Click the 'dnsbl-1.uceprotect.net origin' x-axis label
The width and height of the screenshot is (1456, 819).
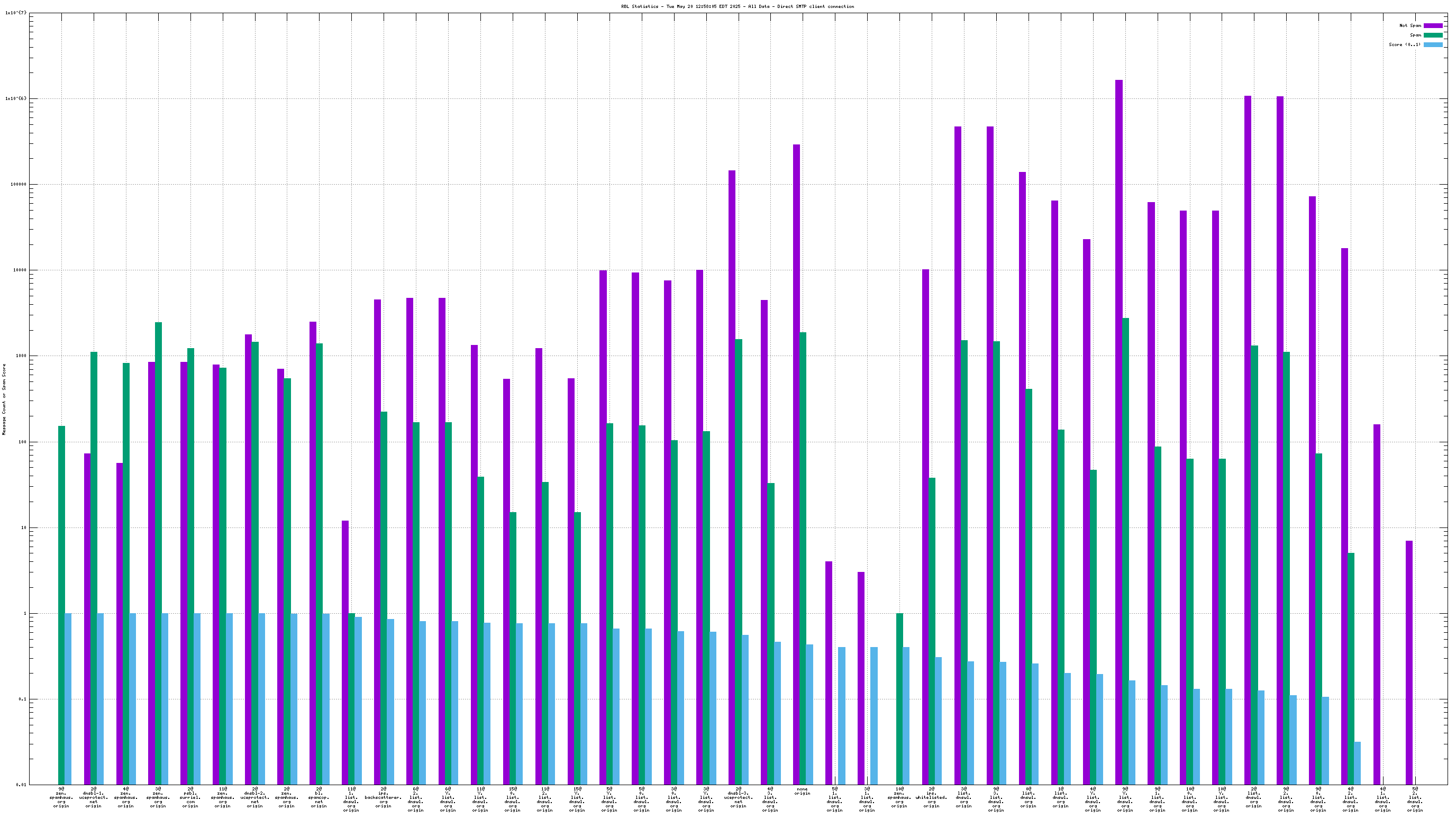tap(94, 797)
